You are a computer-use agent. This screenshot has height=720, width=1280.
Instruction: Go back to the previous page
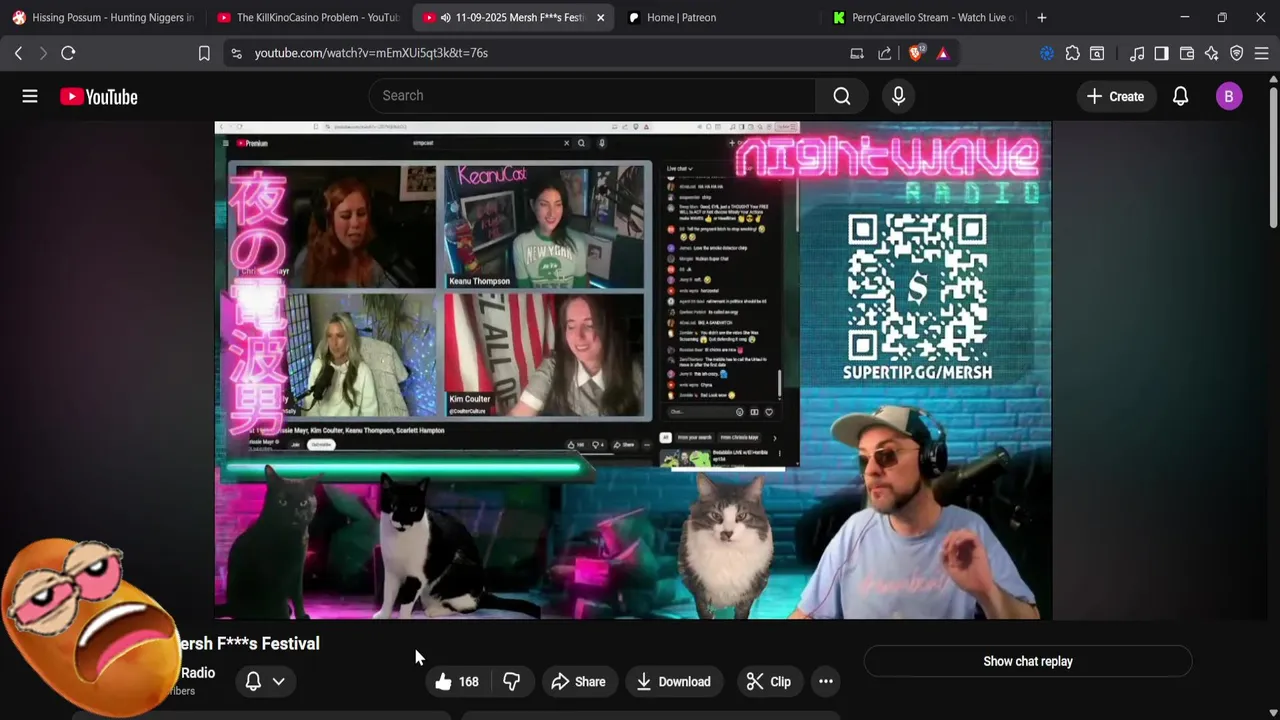(18, 53)
